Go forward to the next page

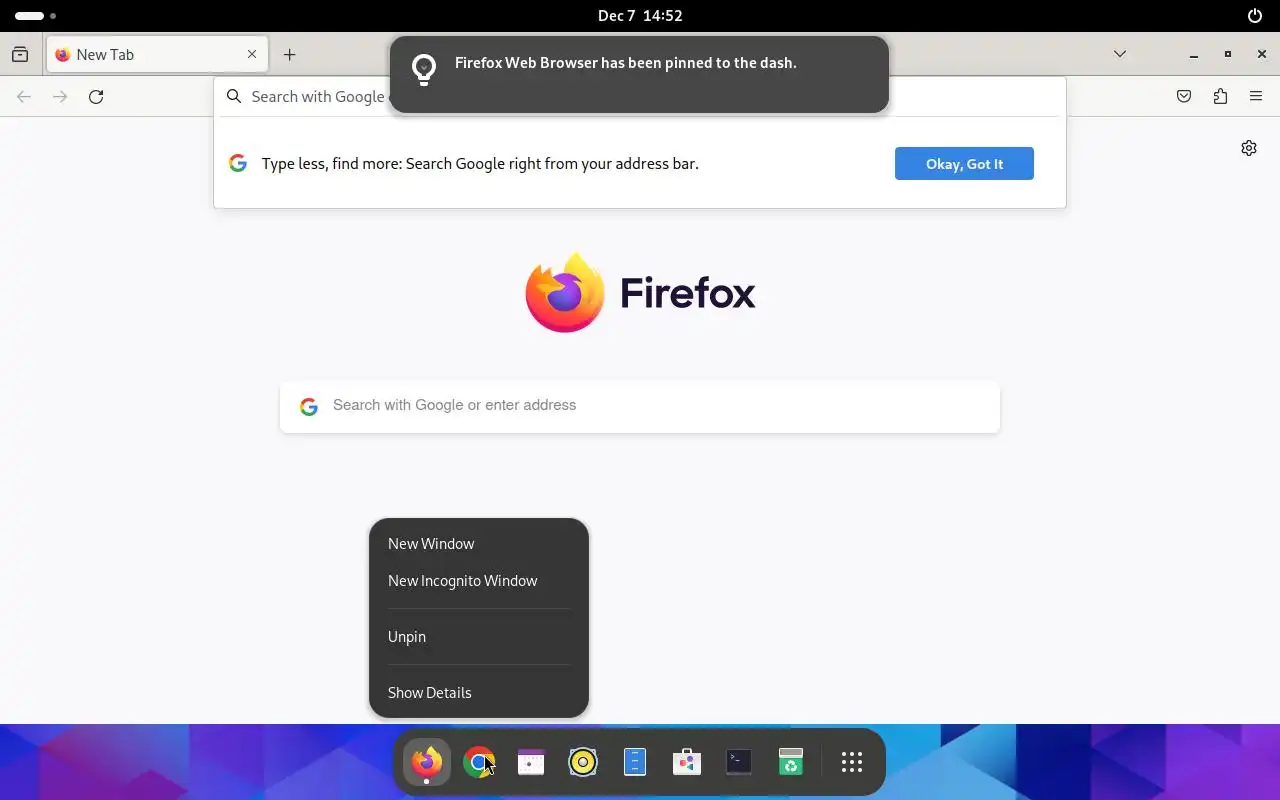[60, 97]
